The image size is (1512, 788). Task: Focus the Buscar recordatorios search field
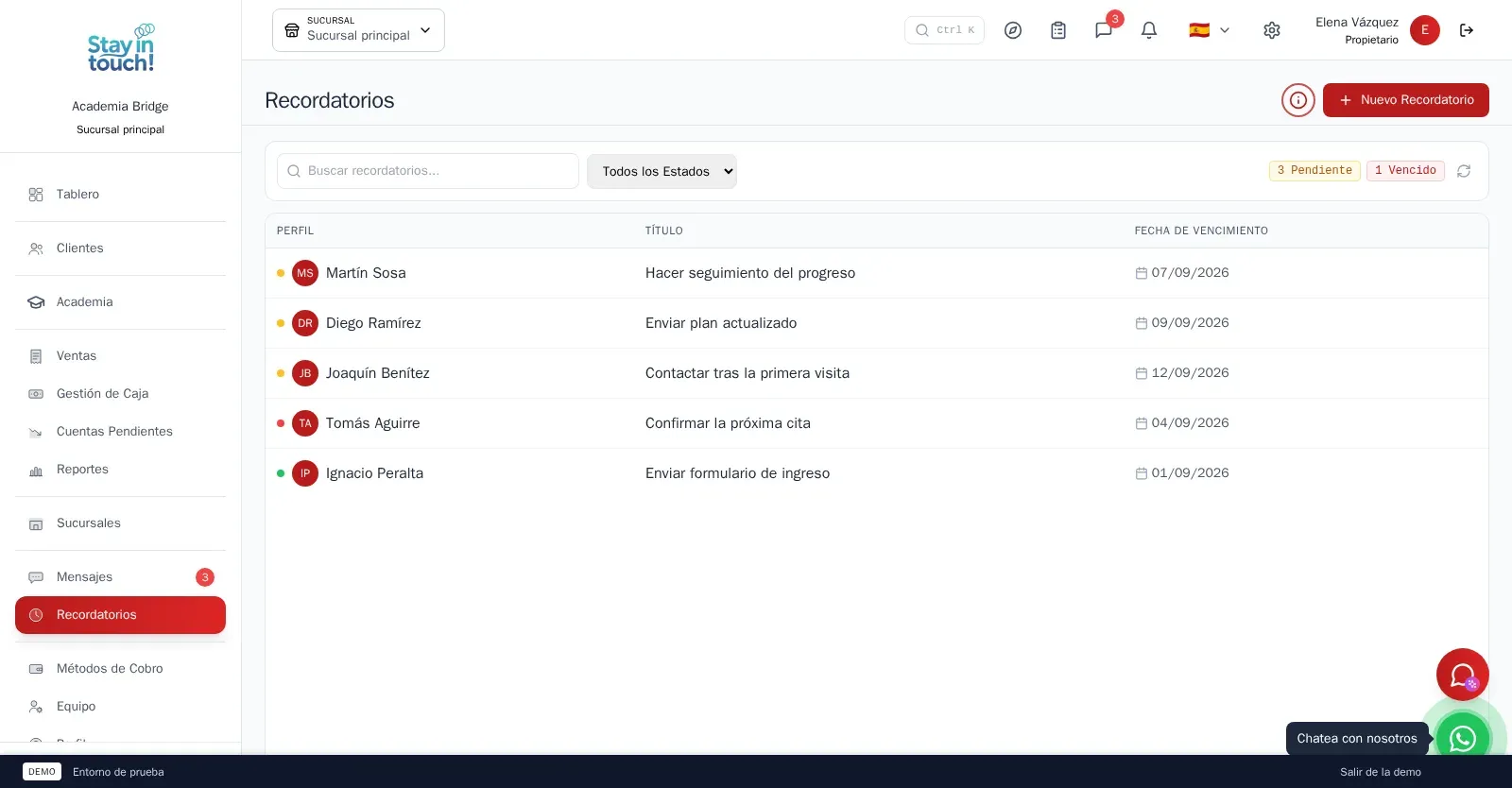tap(428, 171)
